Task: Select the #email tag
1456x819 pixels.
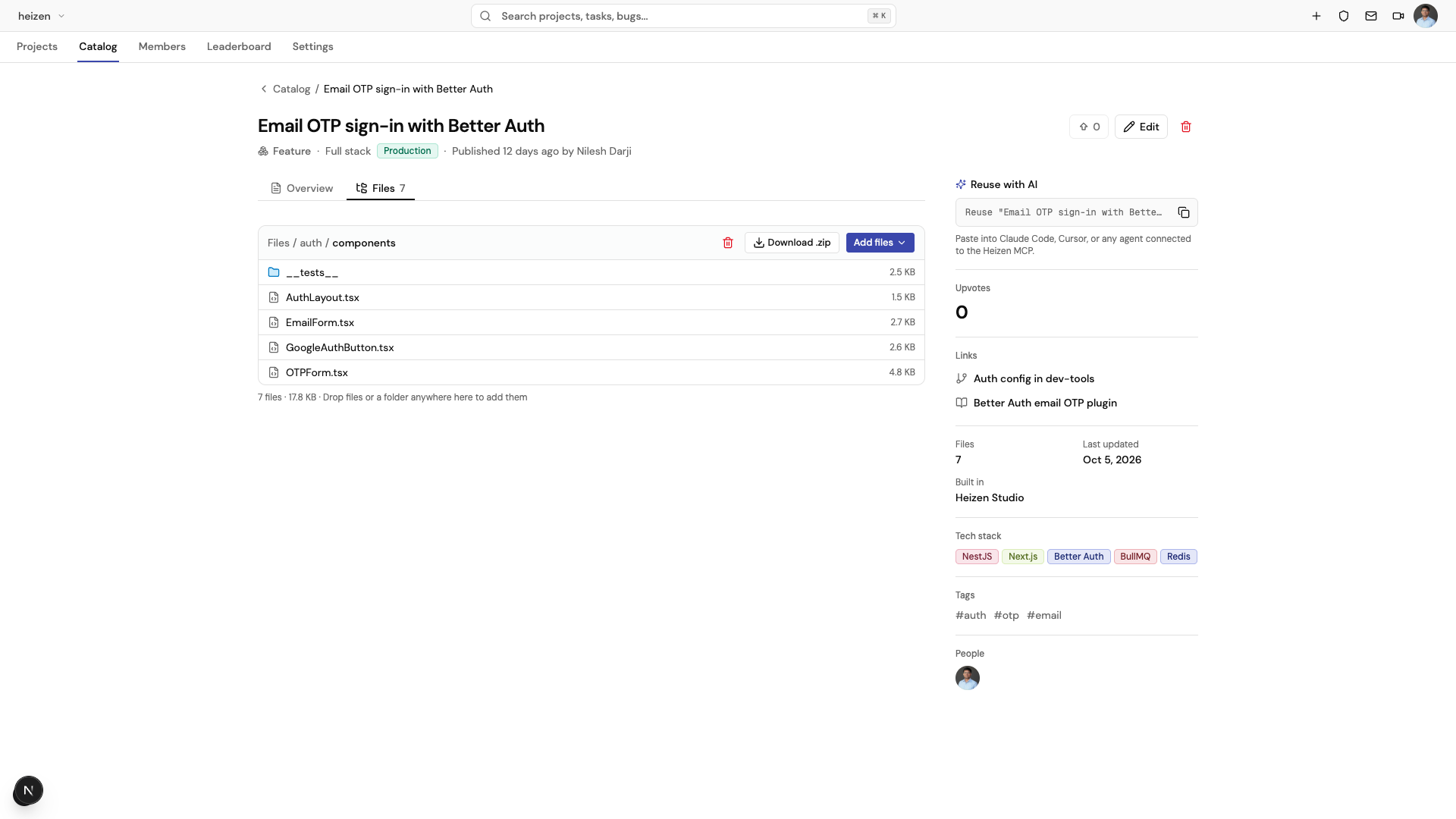Action: pos(1044,615)
